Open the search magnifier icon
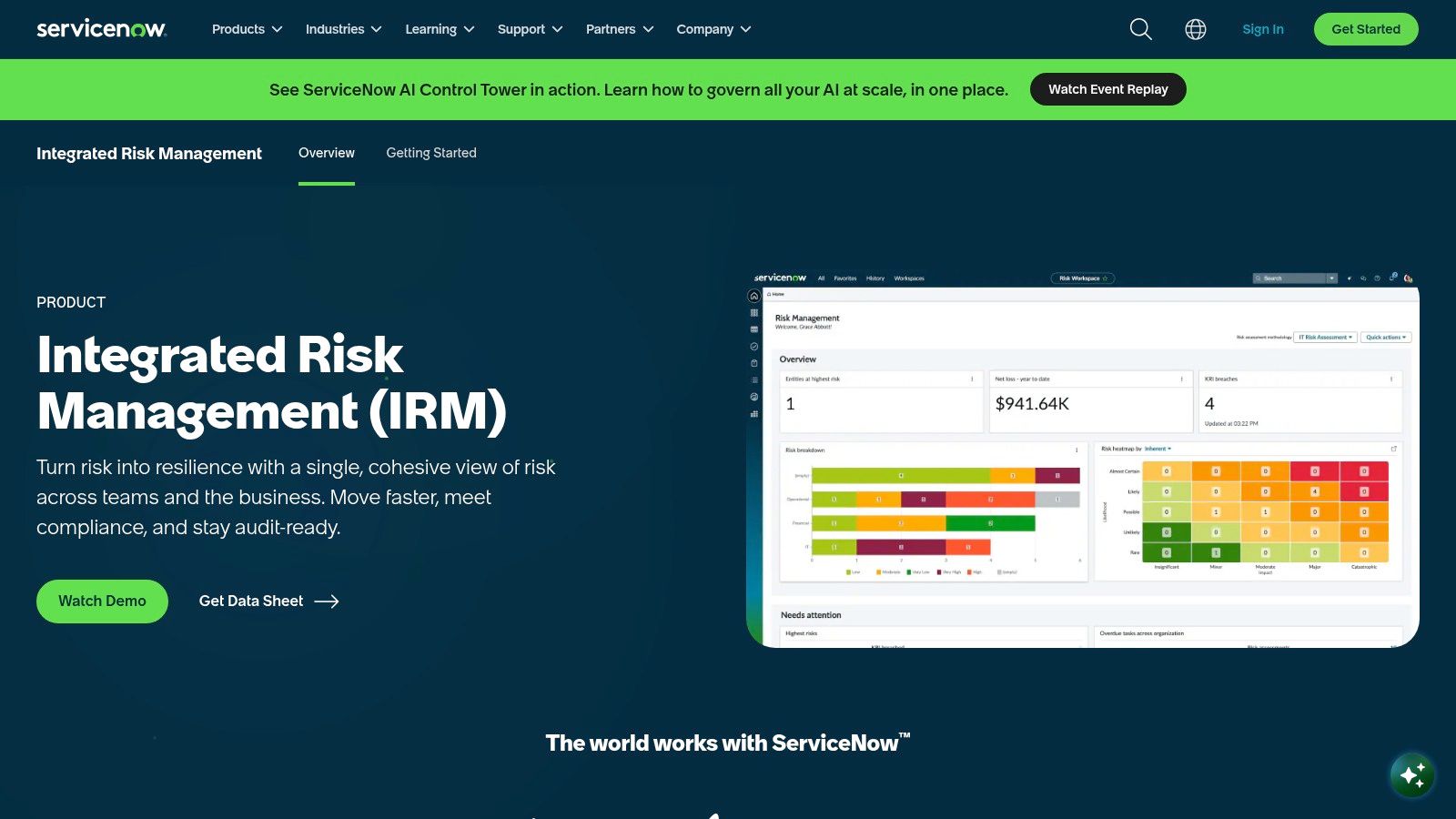The height and width of the screenshot is (819, 1456). pyautogui.click(x=1140, y=29)
